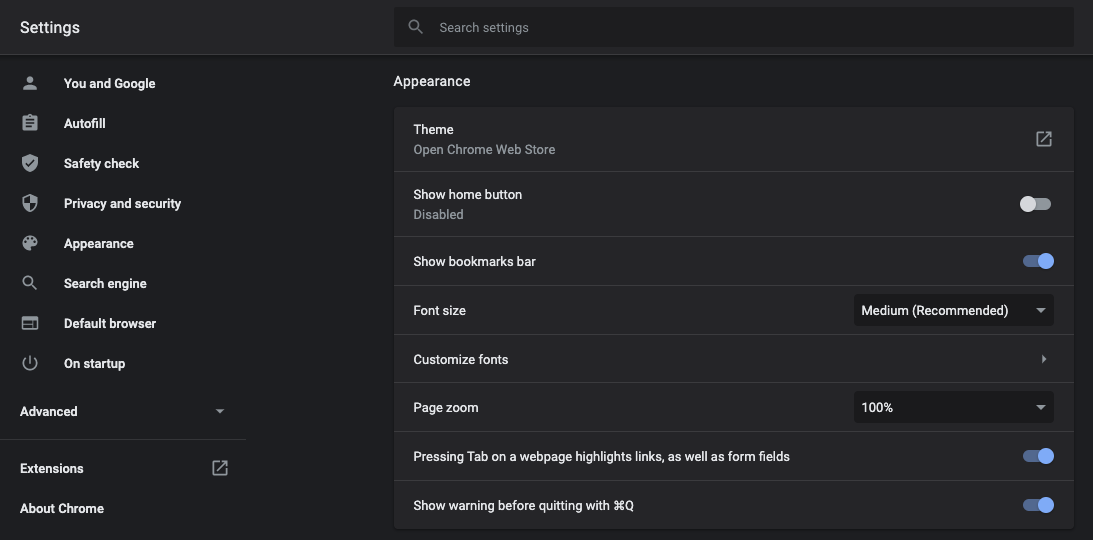
Task: Turn off Show bookmarks bar toggle
Action: pyautogui.click(x=1038, y=261)
